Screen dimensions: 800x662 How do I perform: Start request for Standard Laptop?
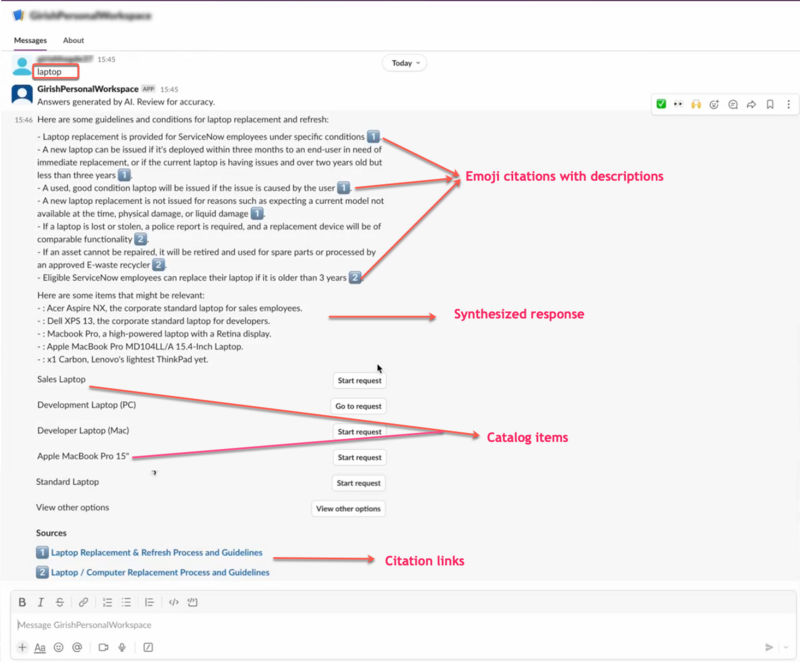click(359, 482)
